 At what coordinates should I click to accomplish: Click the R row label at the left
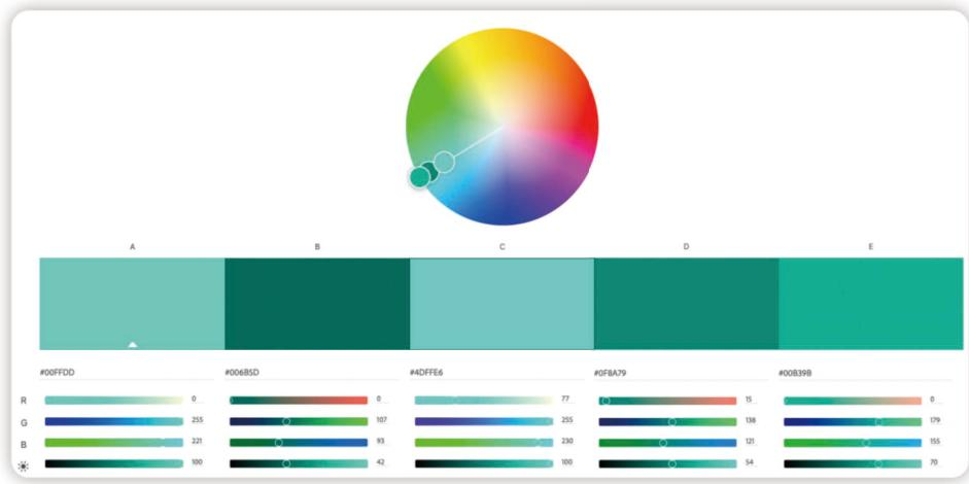pyautogui.click(x=24, y=401)
